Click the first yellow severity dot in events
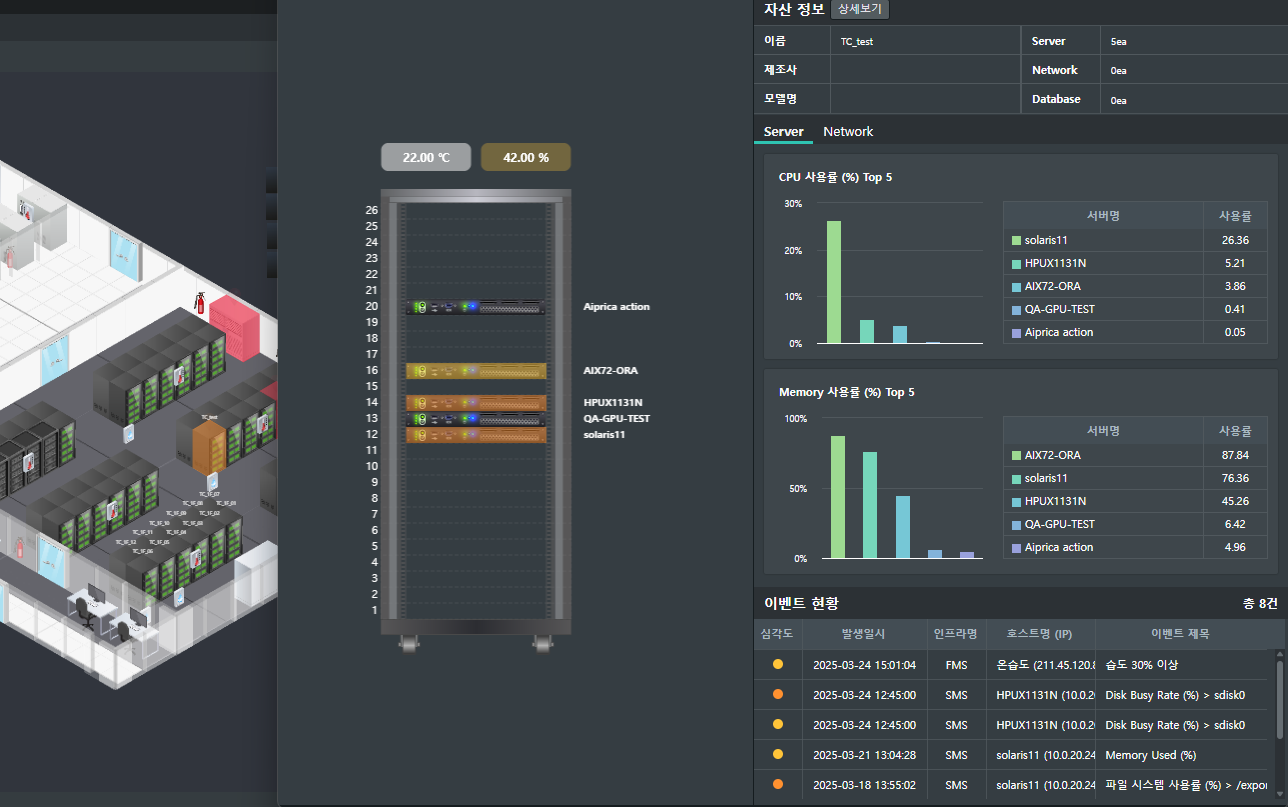 pyautogui.click(x=778, y=664)
